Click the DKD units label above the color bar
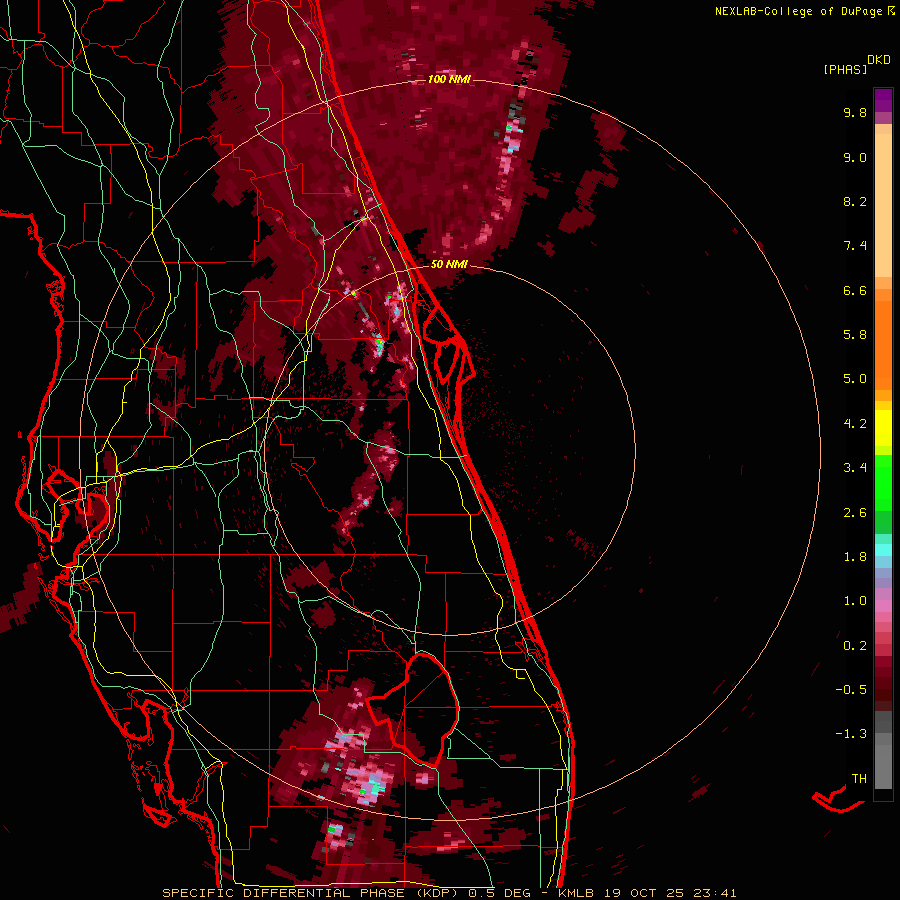Screen dimensions: 900x900 (x=879, y=60)
